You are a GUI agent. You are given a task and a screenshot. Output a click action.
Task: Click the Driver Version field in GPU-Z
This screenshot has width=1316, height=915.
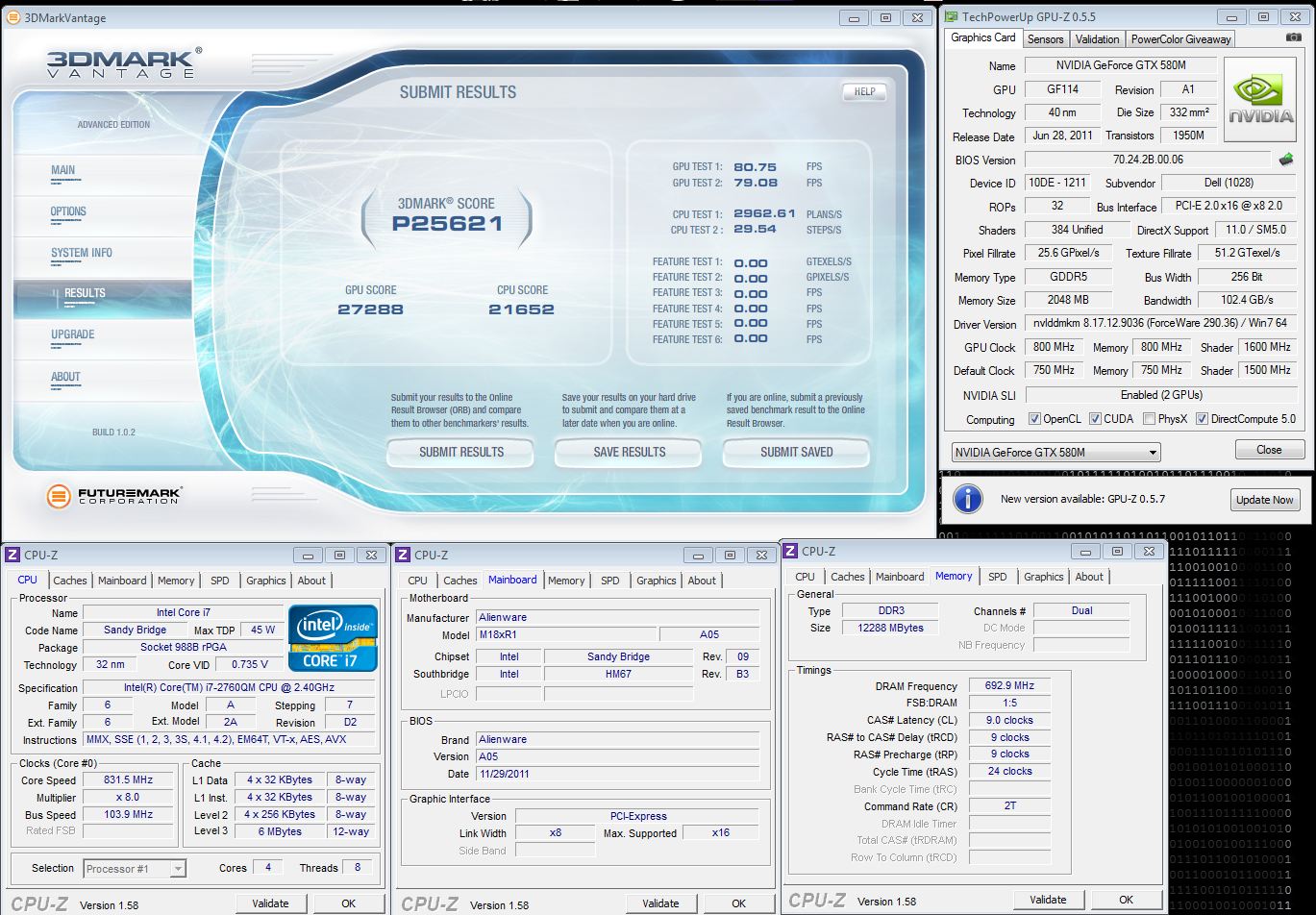[1160, 324]
